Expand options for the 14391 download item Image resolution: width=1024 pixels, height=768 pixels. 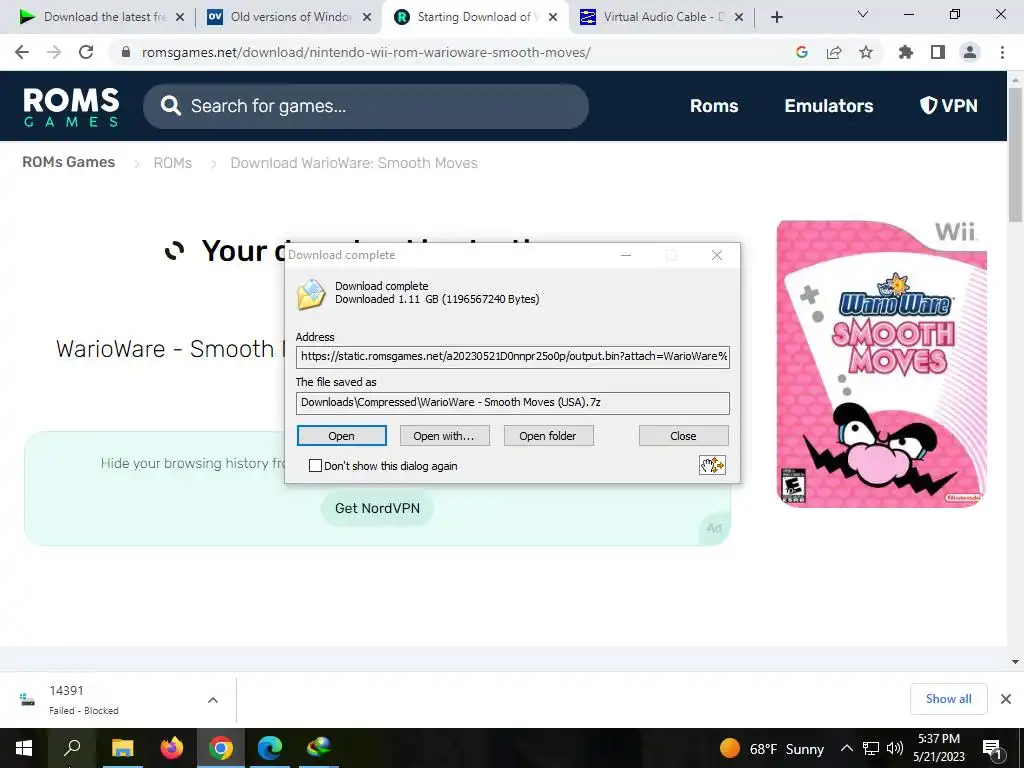(213, 700)
